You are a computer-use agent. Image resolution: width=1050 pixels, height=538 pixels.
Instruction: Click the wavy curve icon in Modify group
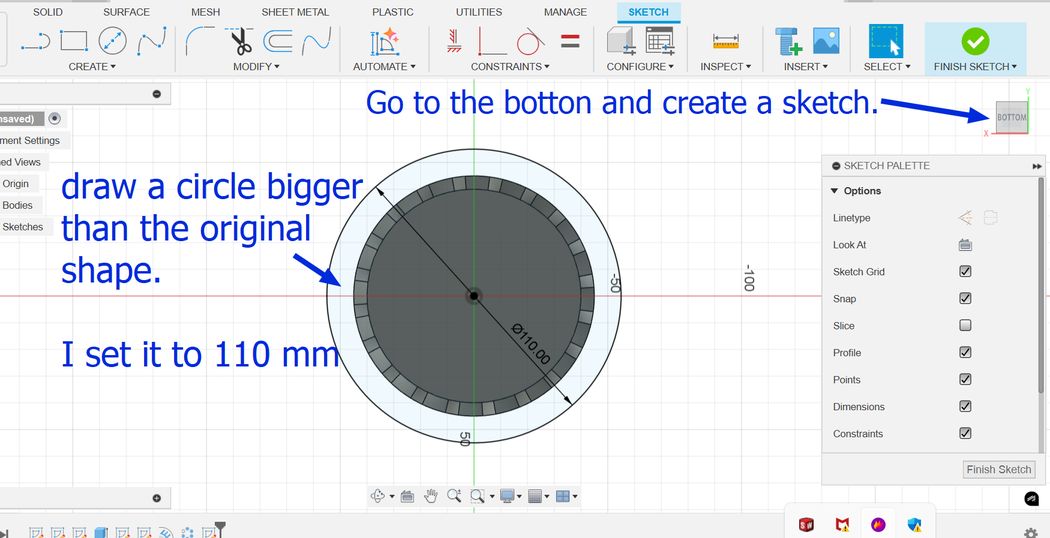click(317, 42)
